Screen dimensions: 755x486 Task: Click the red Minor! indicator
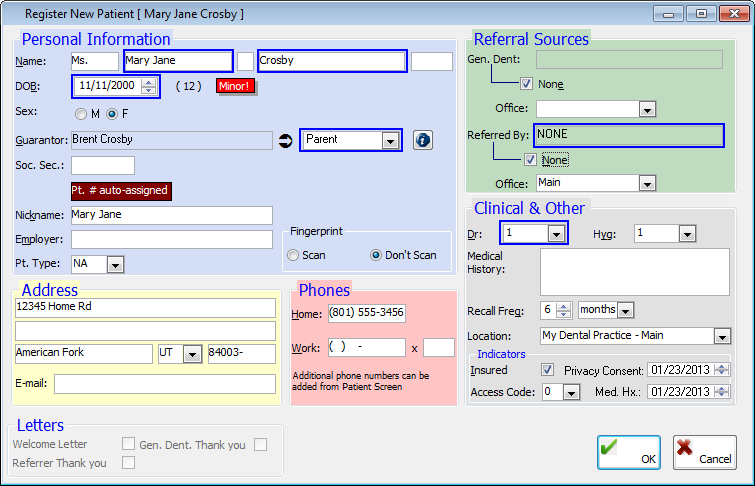pyautogui.click(x=236, y=86)
